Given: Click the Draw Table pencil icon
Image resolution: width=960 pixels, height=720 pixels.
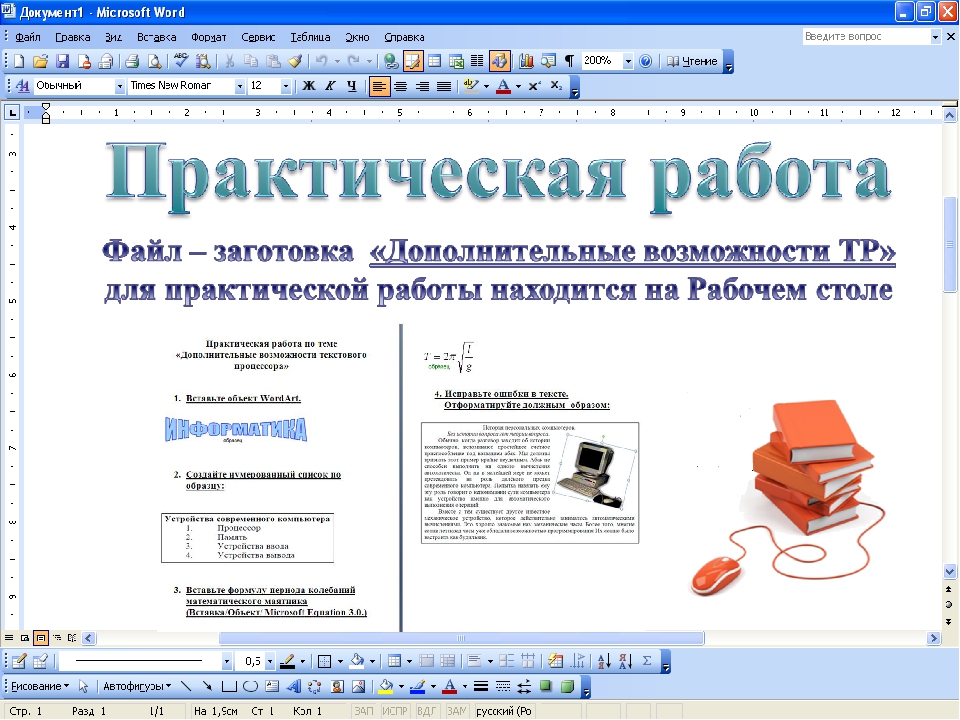Looking at the screenshot, I should tap(19, 661).
